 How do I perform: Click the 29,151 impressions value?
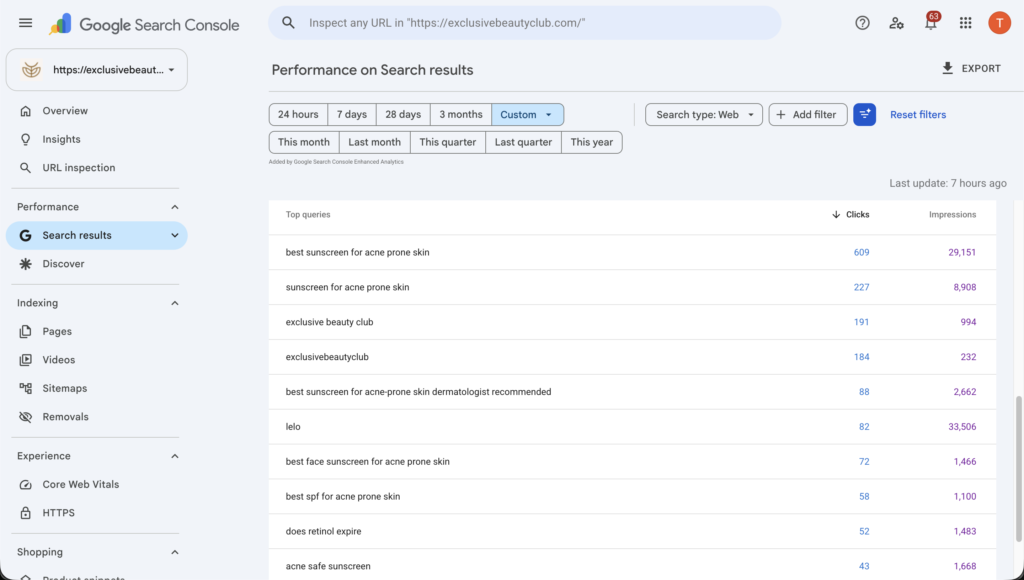click(962, 252)
